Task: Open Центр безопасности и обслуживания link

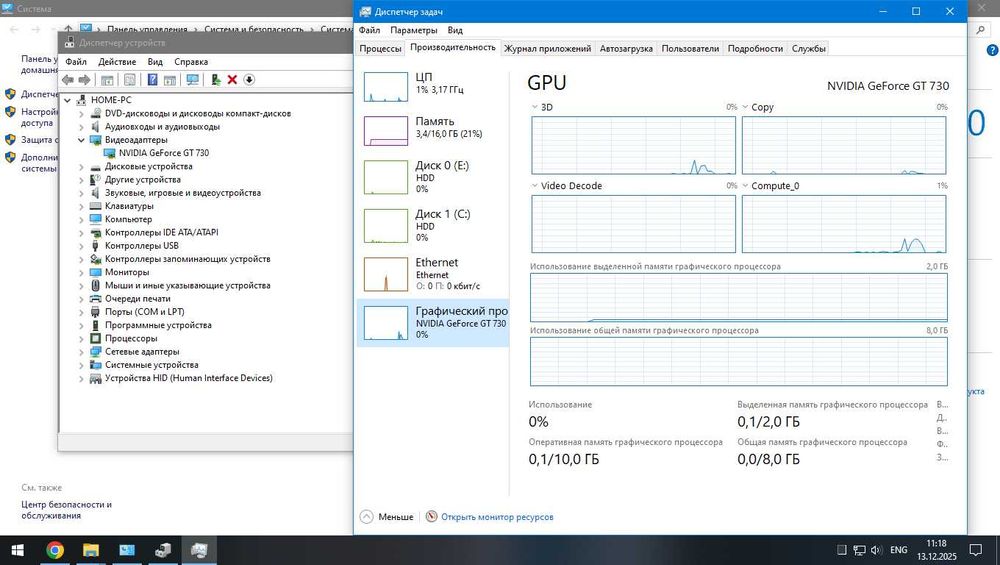Action: tap(66, 510)
